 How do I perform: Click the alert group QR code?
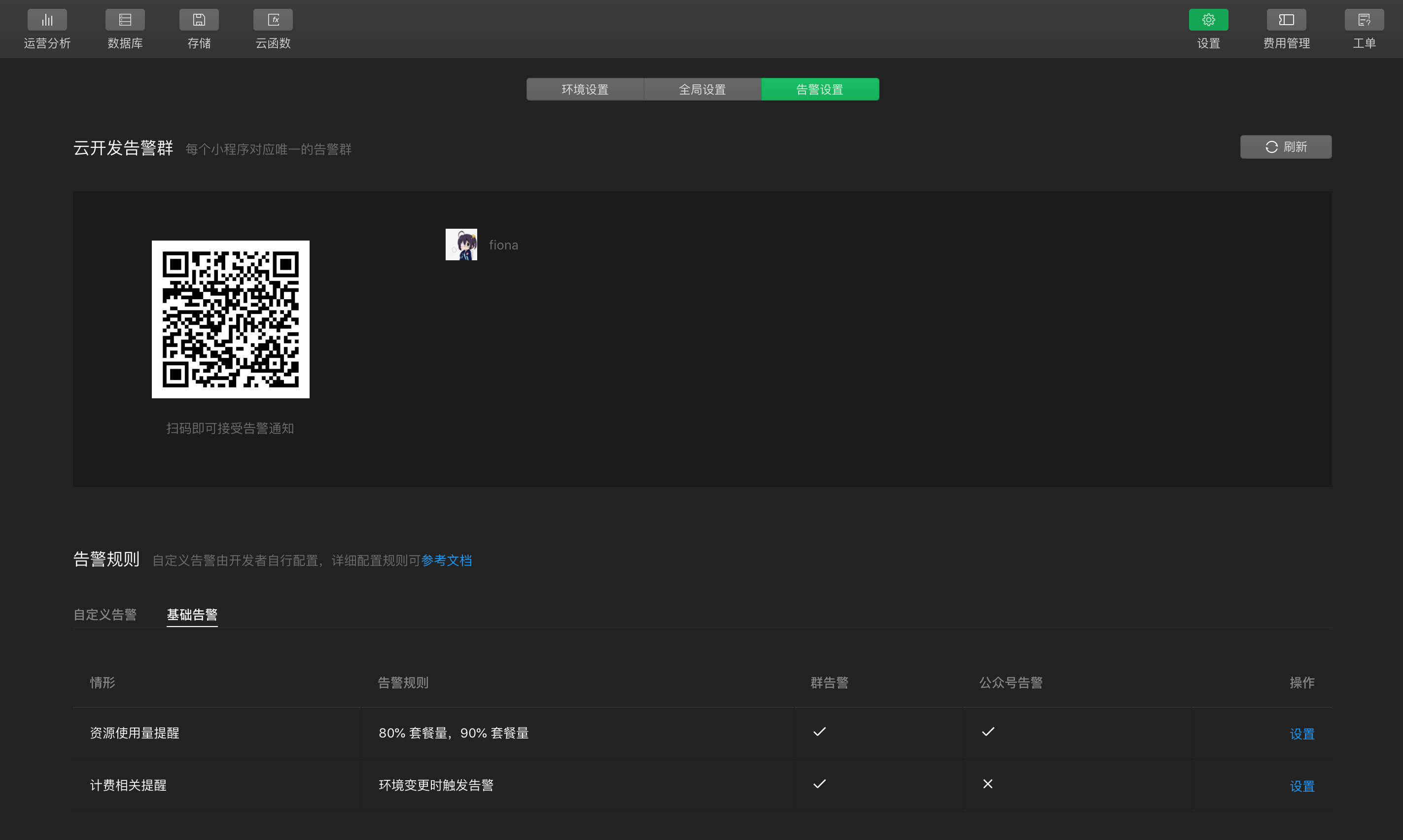(x=230, y=319)
